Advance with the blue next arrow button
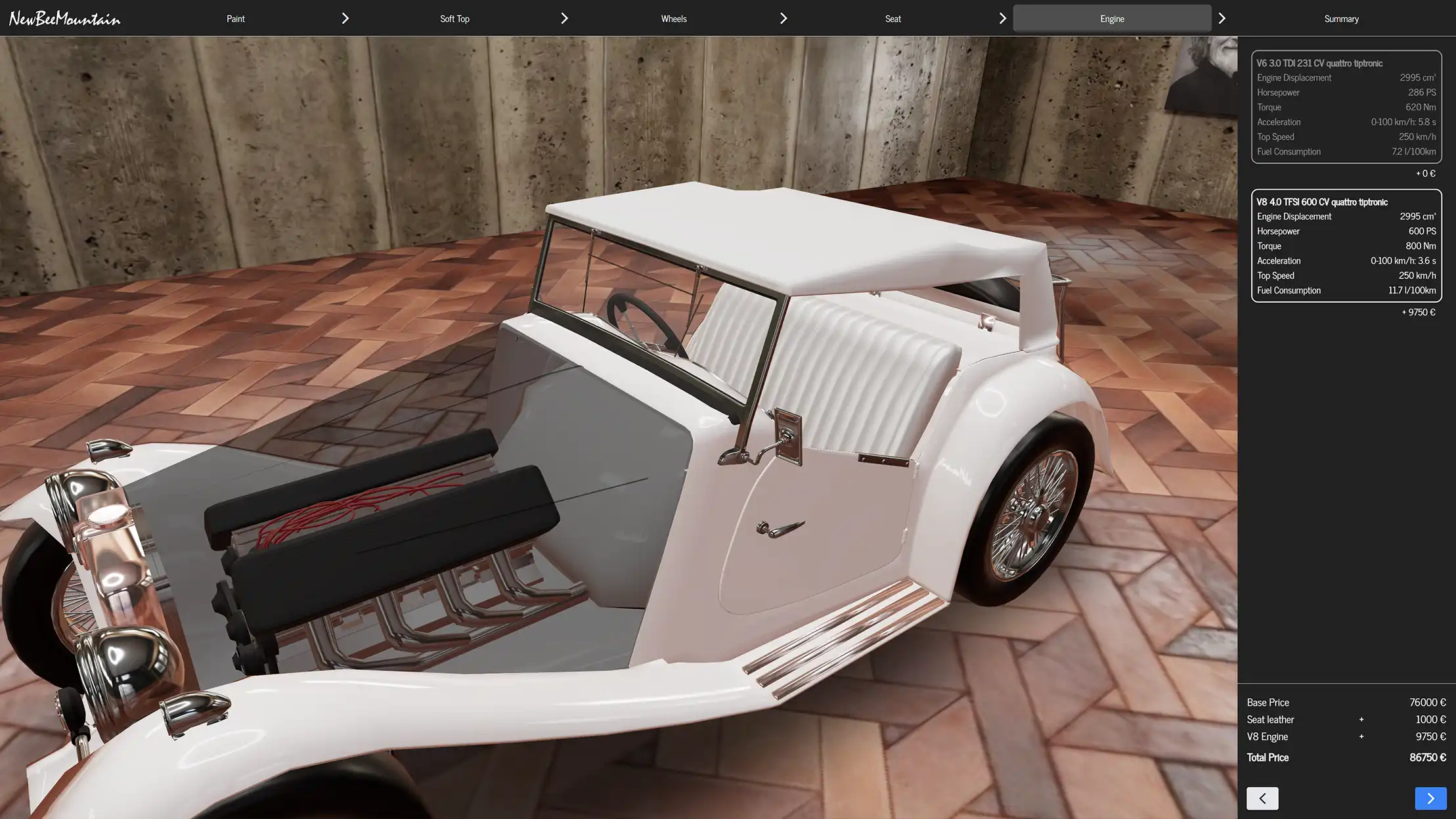 coord(1430,798)
